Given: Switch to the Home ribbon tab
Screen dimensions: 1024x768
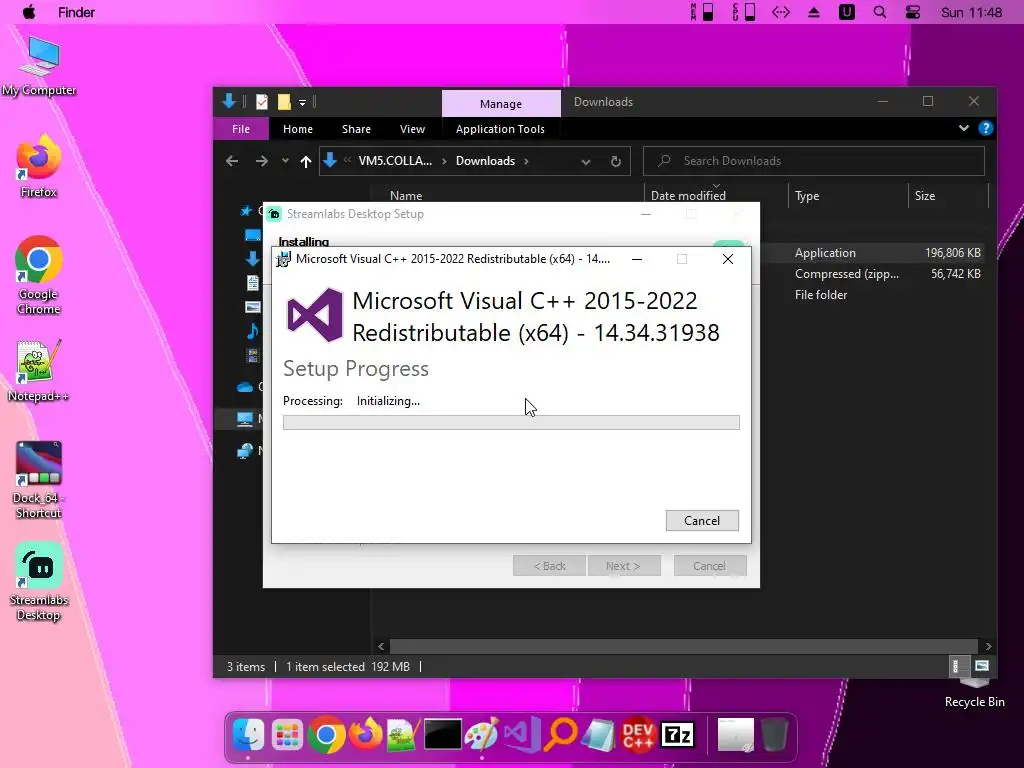Looking at the screenshot, I should (x=298, y=129).
